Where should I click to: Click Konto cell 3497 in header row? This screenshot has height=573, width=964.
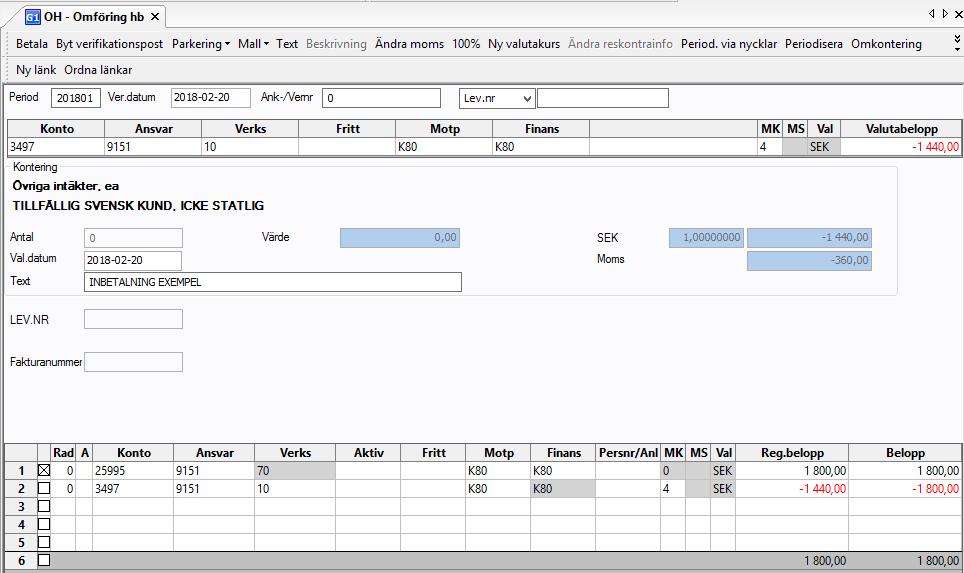tap(56, 147)
